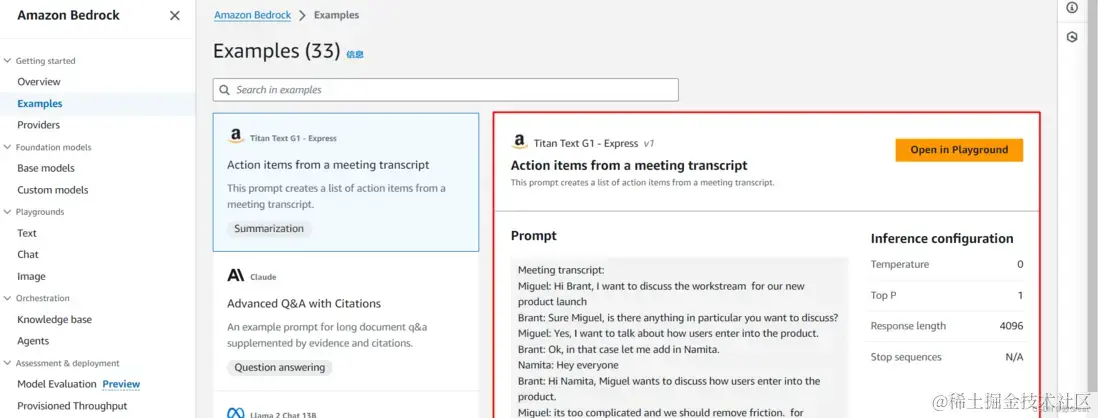Click the 'Examples' breadcrumb text
The width and height of the screenshot is (1098, 418).
click(x=337, y=15)
